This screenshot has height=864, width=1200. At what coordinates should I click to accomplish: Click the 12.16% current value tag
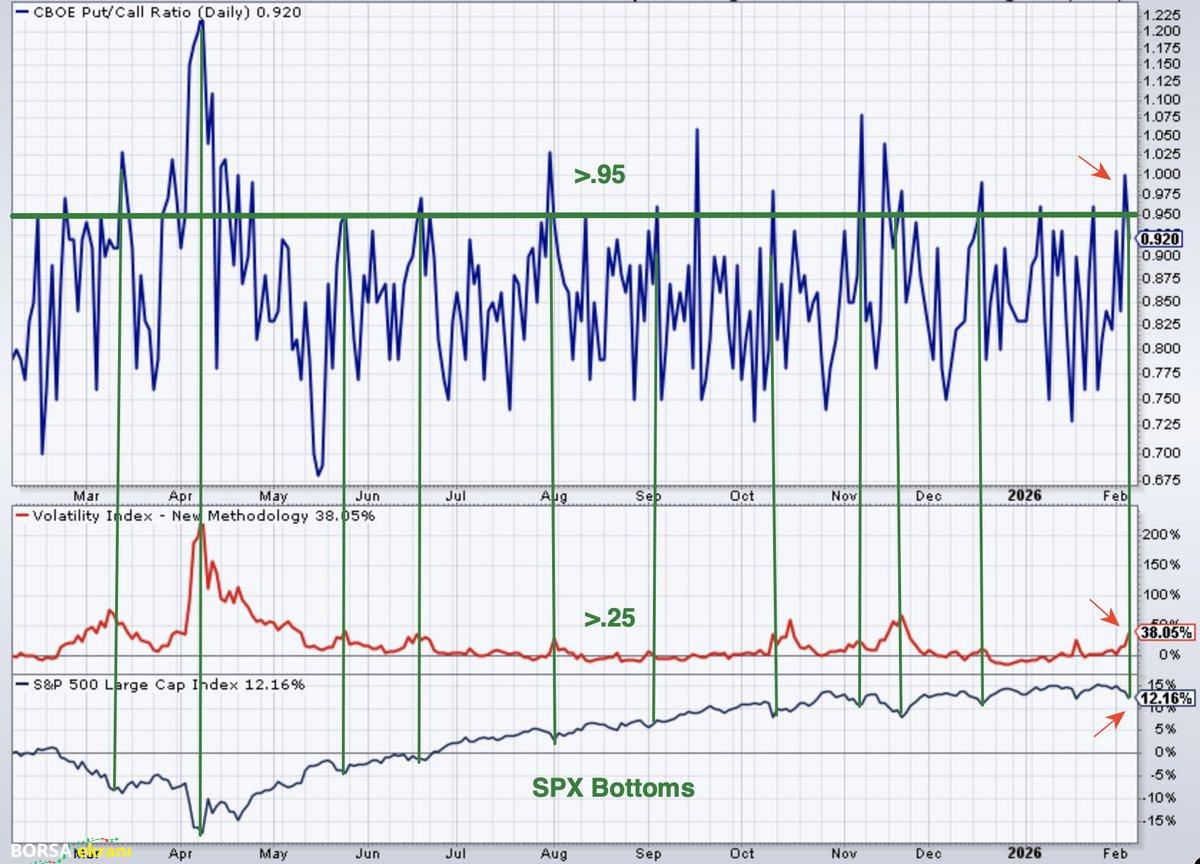[x=1166, y=698]
